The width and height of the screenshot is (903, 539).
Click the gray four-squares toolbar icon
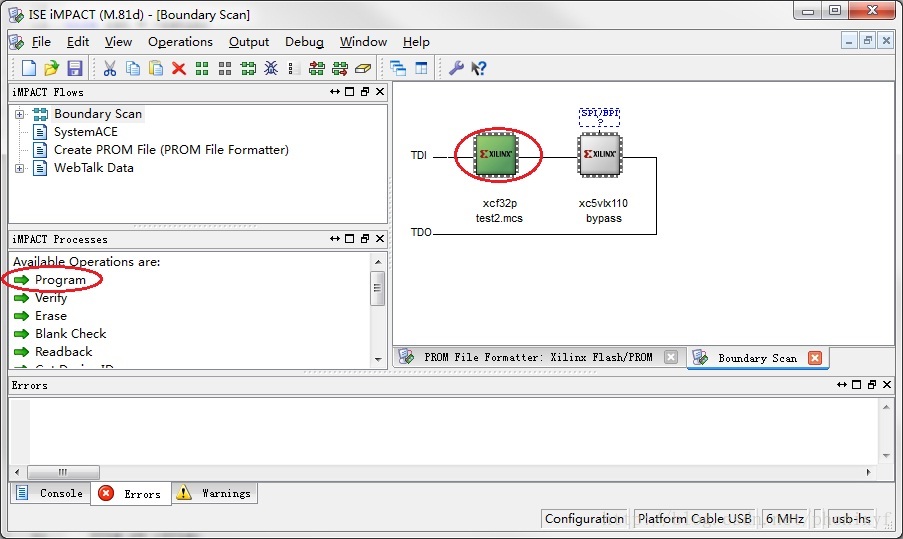[225, 69]
